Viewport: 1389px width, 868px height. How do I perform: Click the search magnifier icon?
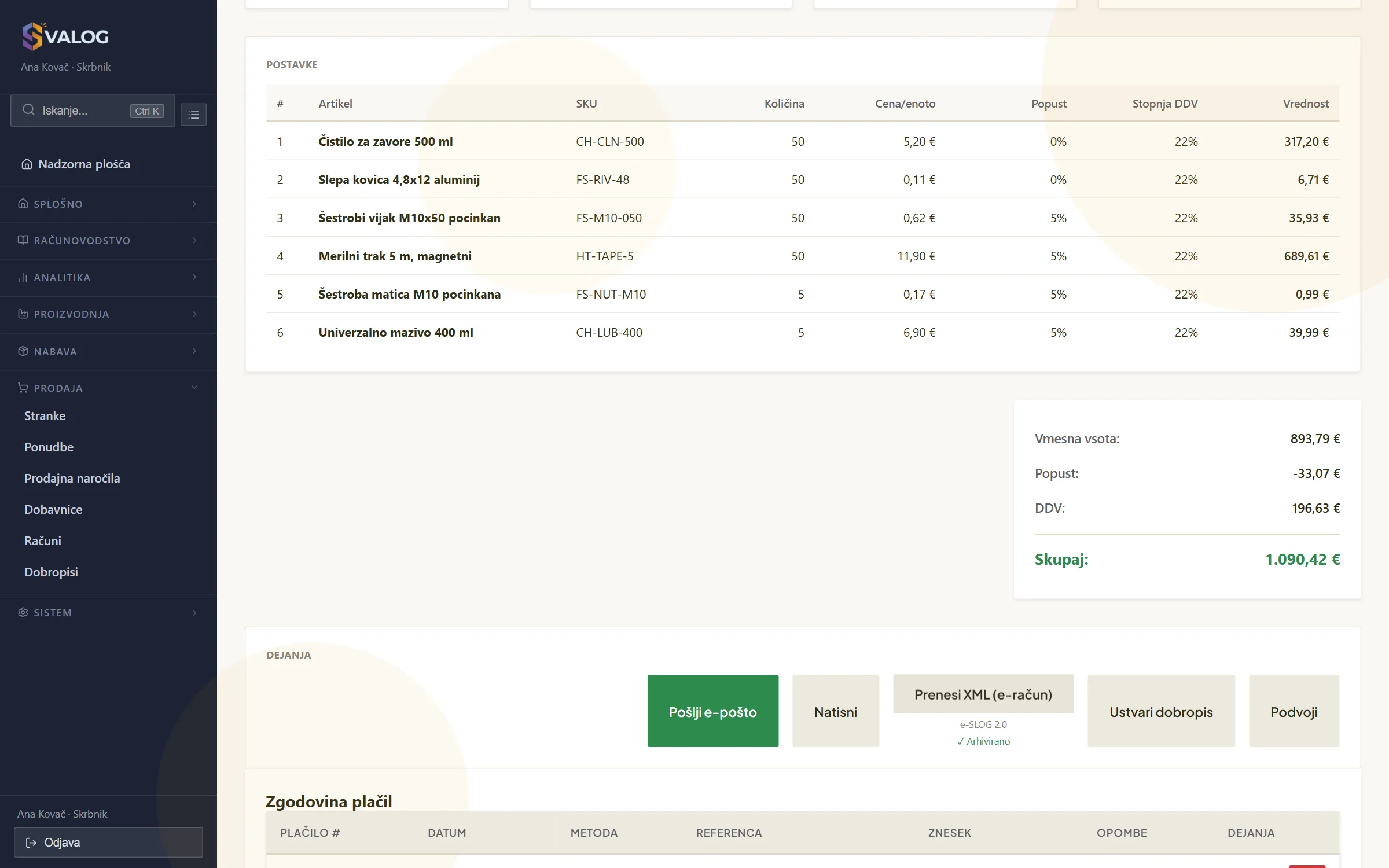click(28, 110)
